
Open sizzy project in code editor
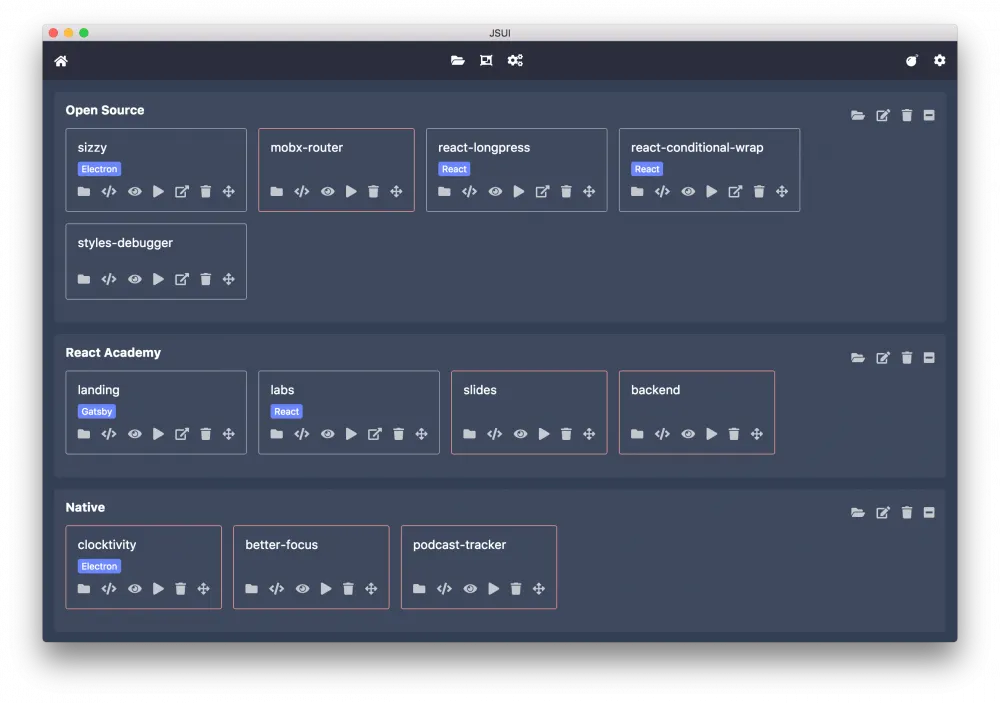coord(109,192)
